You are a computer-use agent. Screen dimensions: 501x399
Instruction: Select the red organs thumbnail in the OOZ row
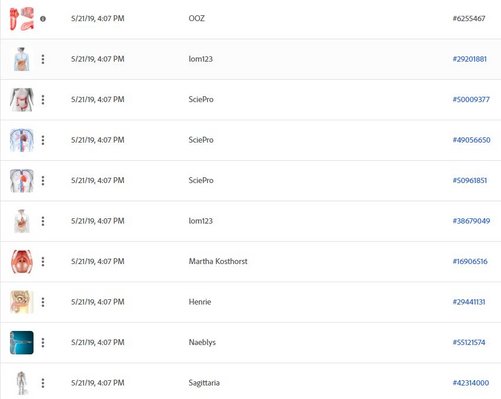22,19
